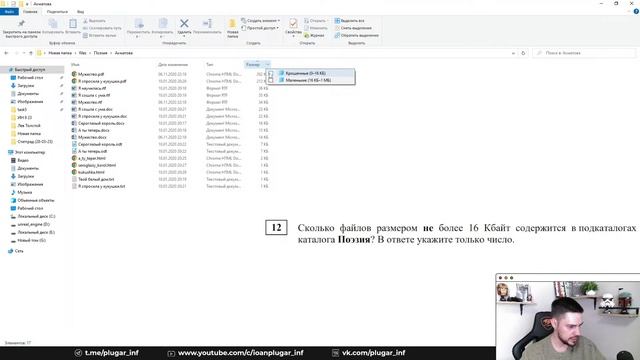Check the Крошечные (0–16 КБ) filter checkbox
The image size is (640, 360).
[x=271, y=73]
